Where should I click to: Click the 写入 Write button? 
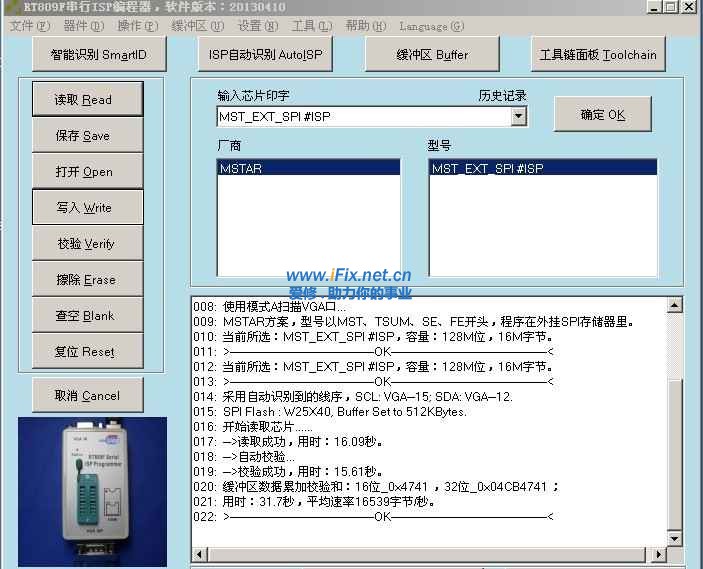pyautogui.click(x=86, y=208)
